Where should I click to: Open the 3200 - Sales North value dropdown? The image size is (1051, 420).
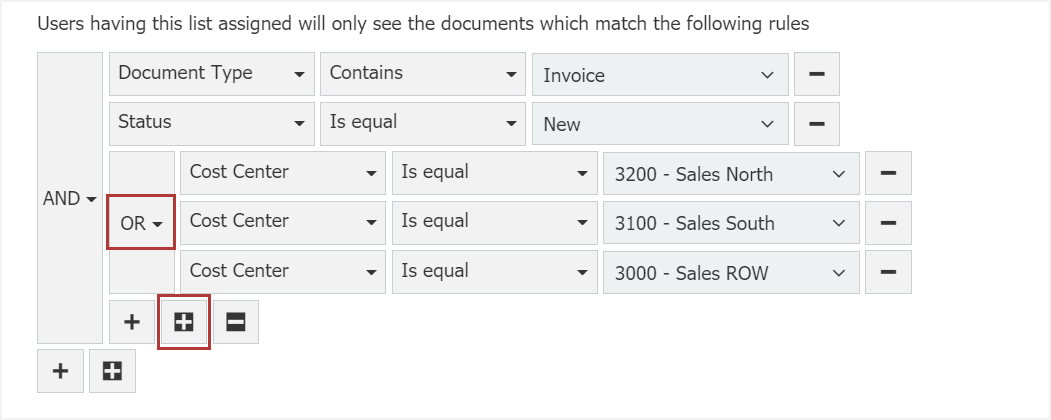tap(731, 174)
